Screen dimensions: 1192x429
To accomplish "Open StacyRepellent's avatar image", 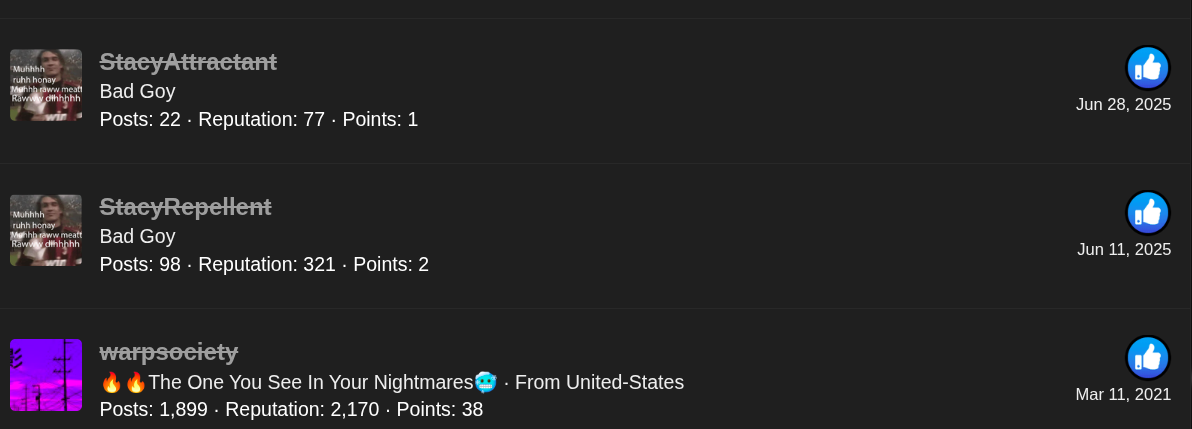I will tap(46, 230).
